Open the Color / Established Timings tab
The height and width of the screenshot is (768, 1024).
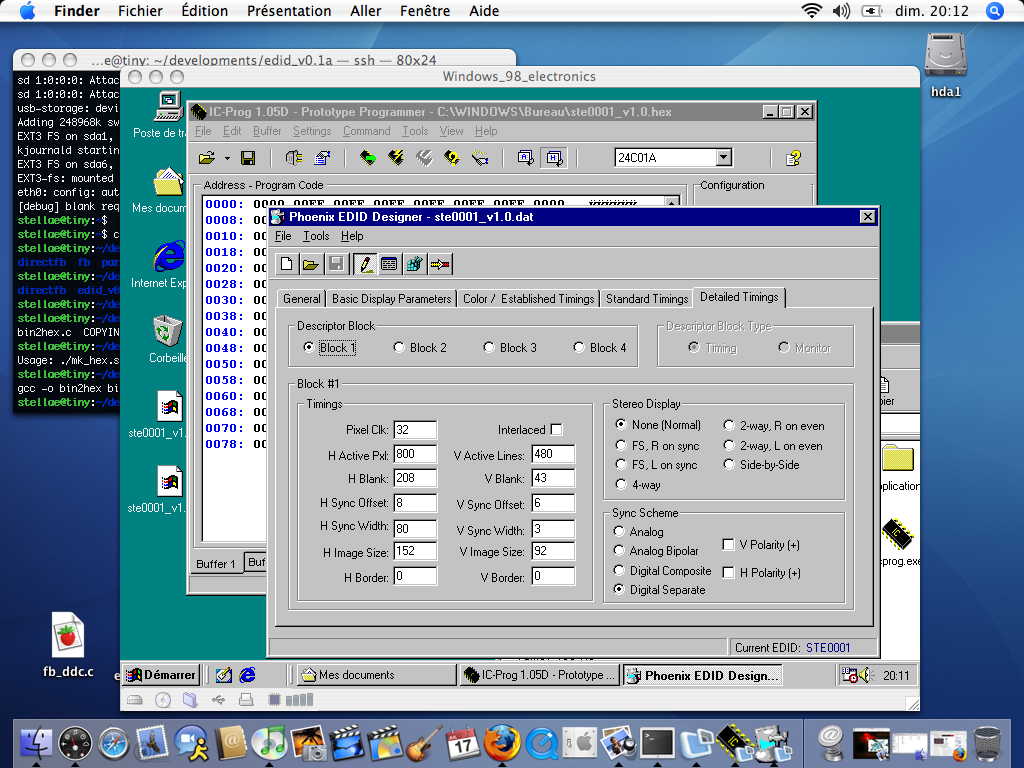pos(528,298)
